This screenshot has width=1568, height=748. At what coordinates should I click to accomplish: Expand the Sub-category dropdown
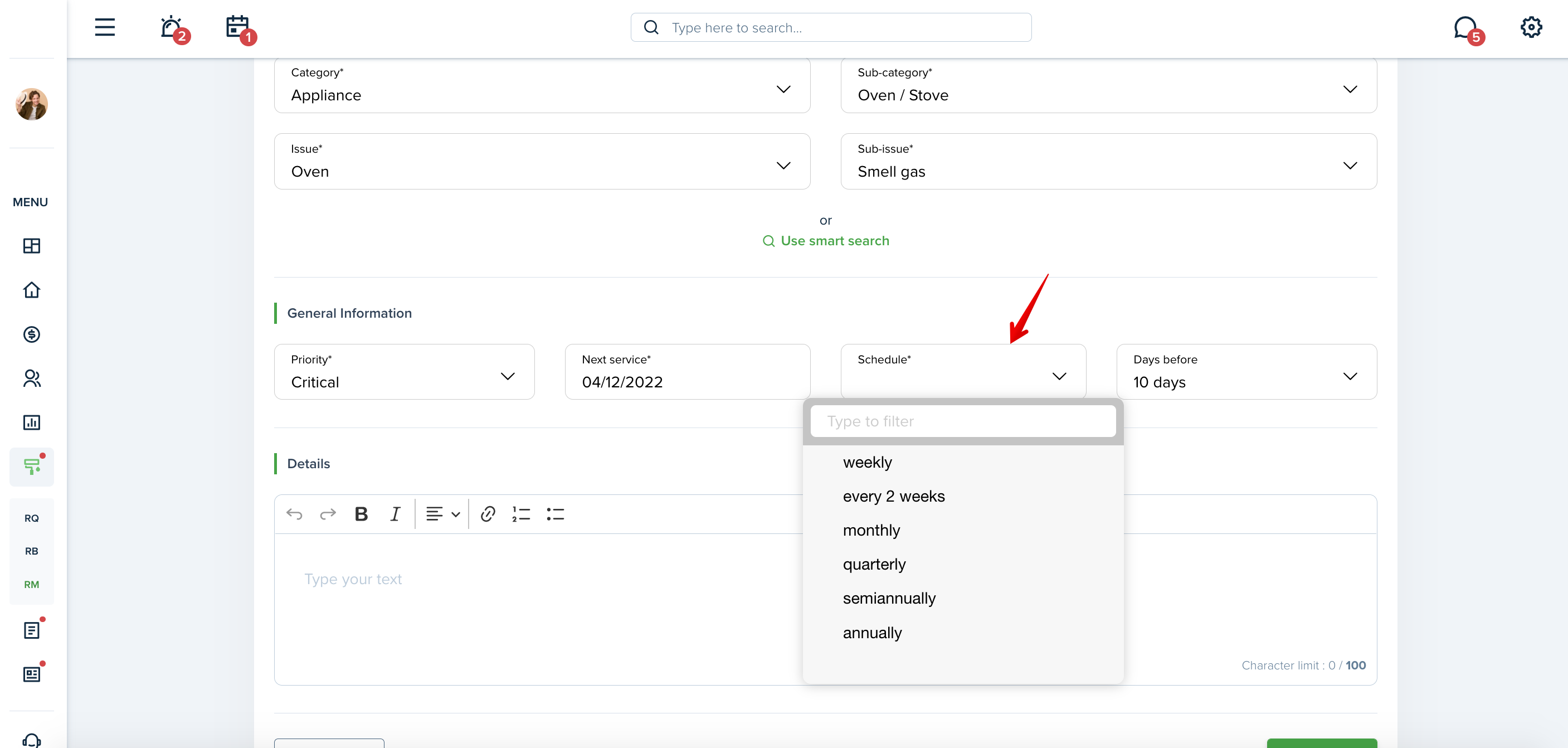[x=1108, y=85]
